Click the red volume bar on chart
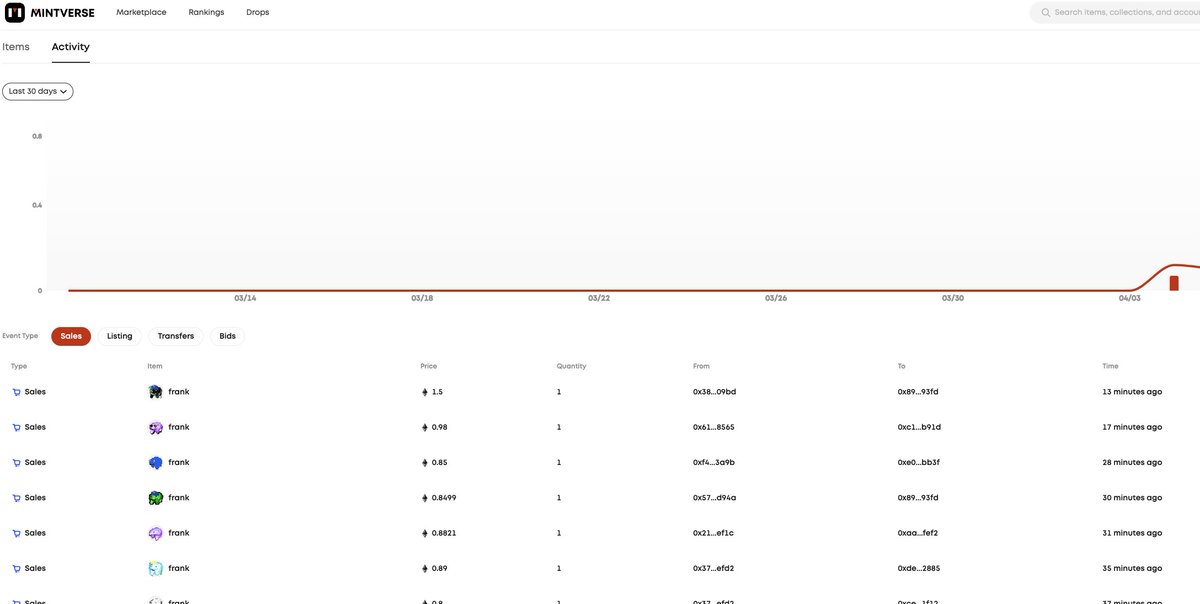1200x604 pixels. pyautogui.click(x=1174, y=283)
